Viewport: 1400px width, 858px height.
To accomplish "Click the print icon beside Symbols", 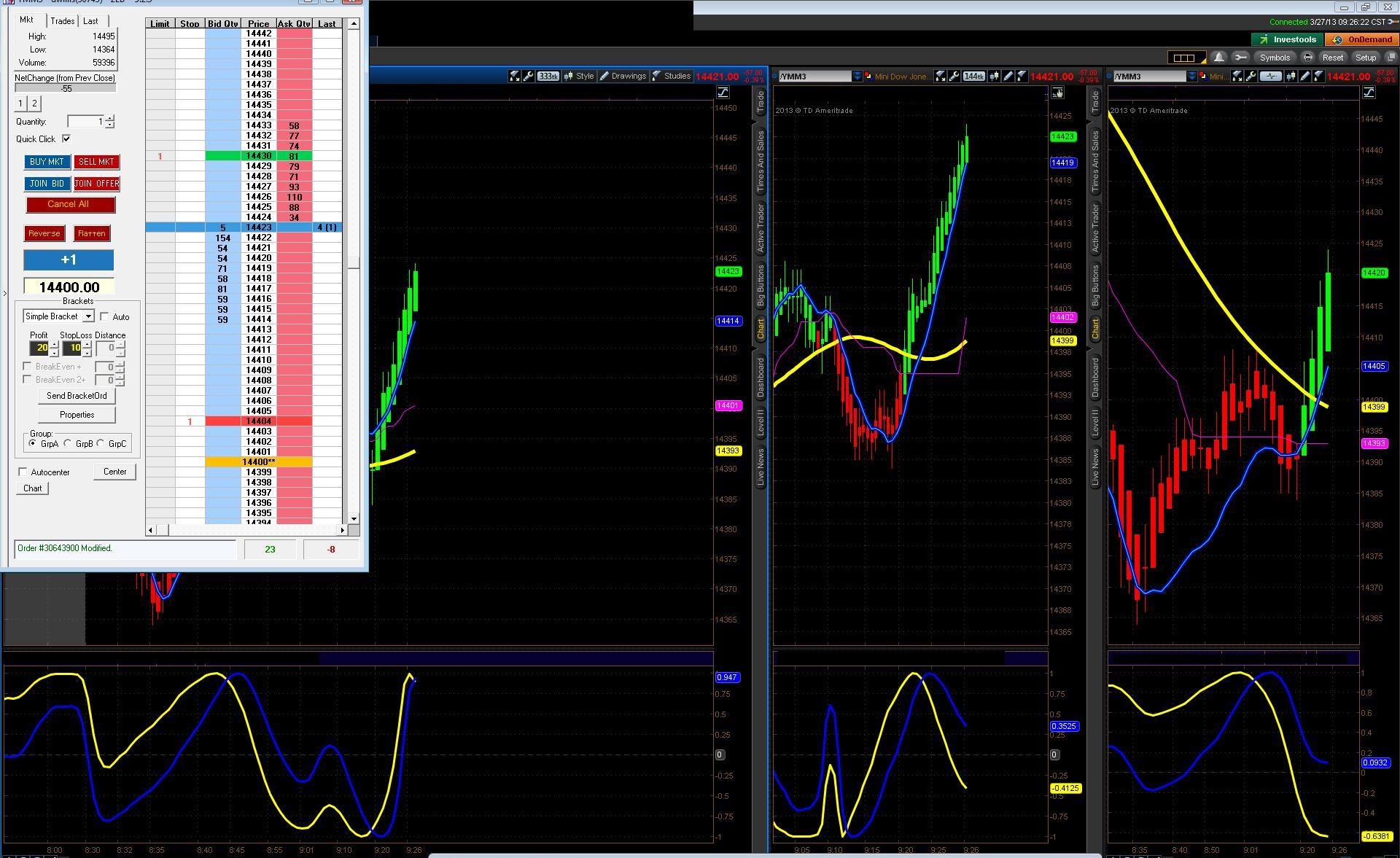I will [x=1307, y=58].
